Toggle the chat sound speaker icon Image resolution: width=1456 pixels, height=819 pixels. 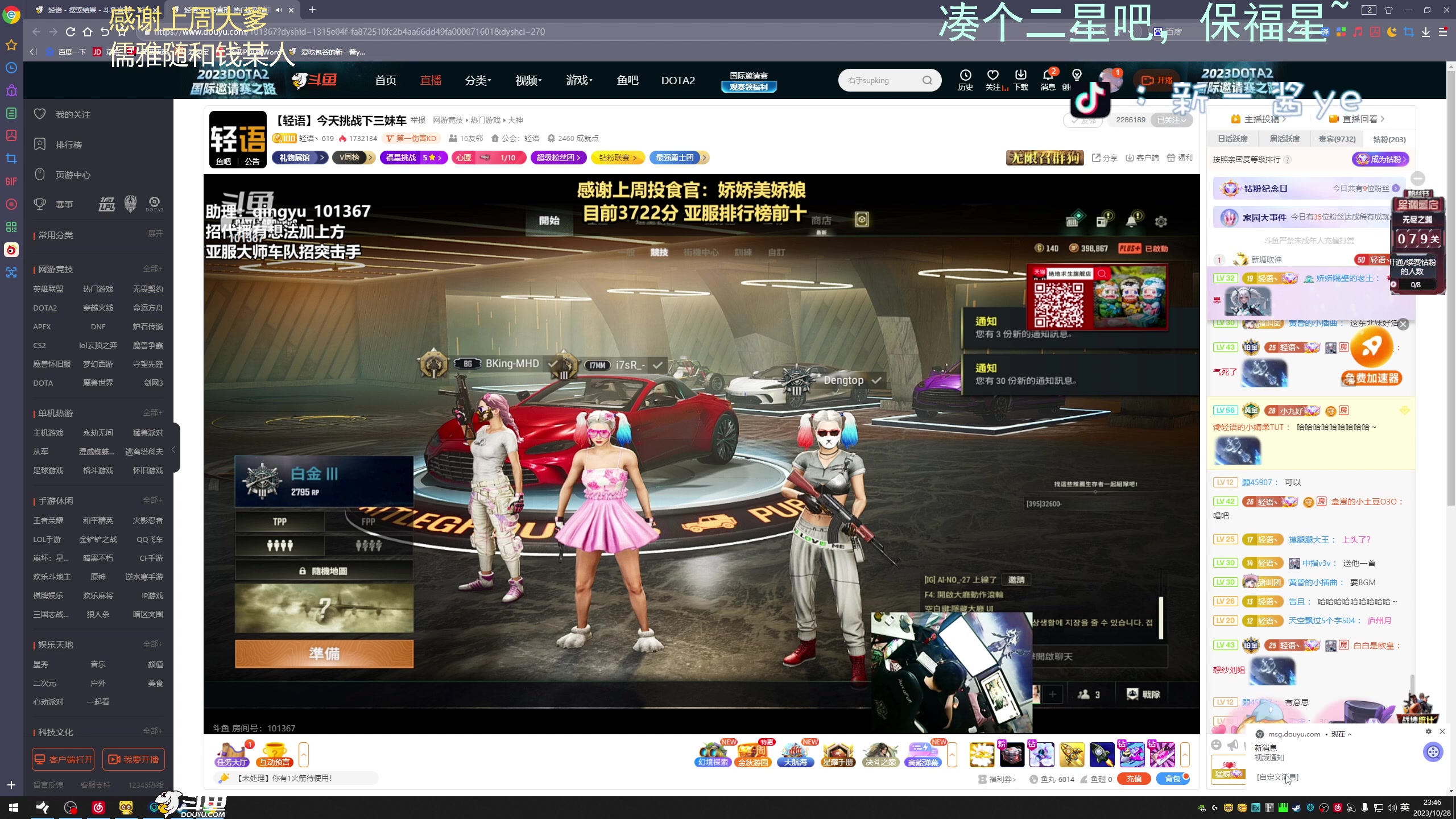(x=1232, y=745)
